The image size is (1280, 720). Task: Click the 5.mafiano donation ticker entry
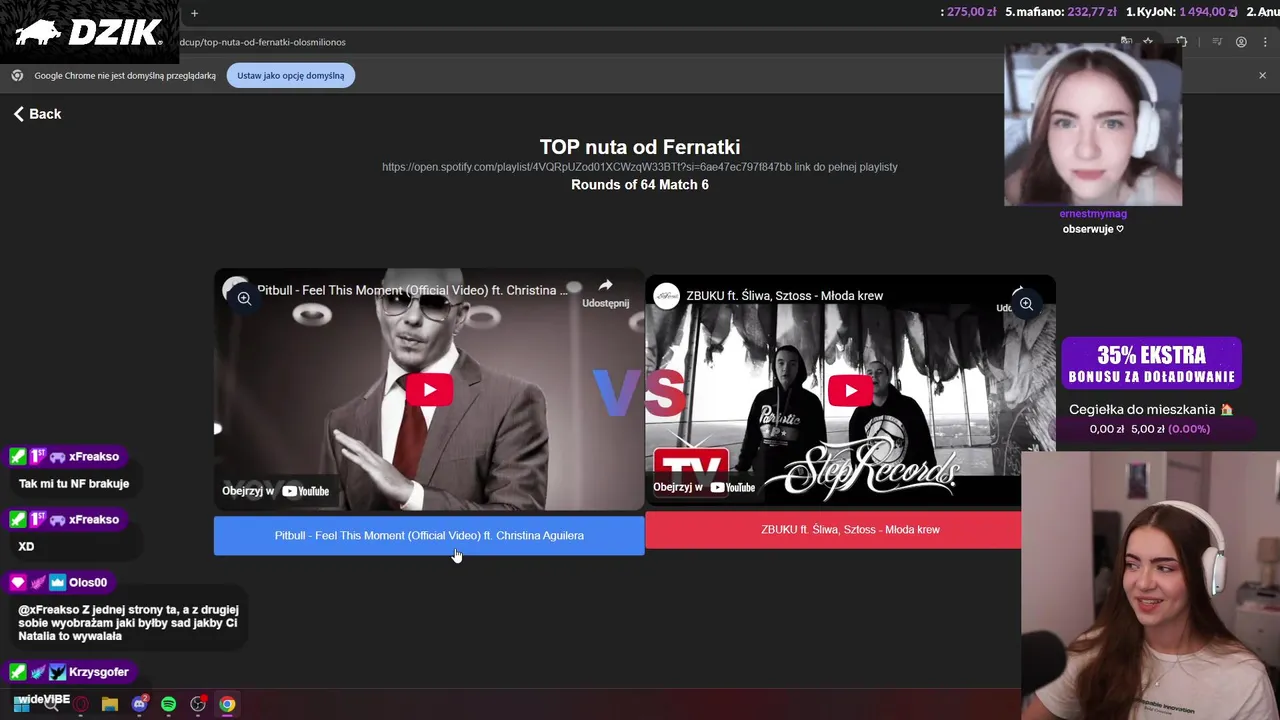(1060, 12)
